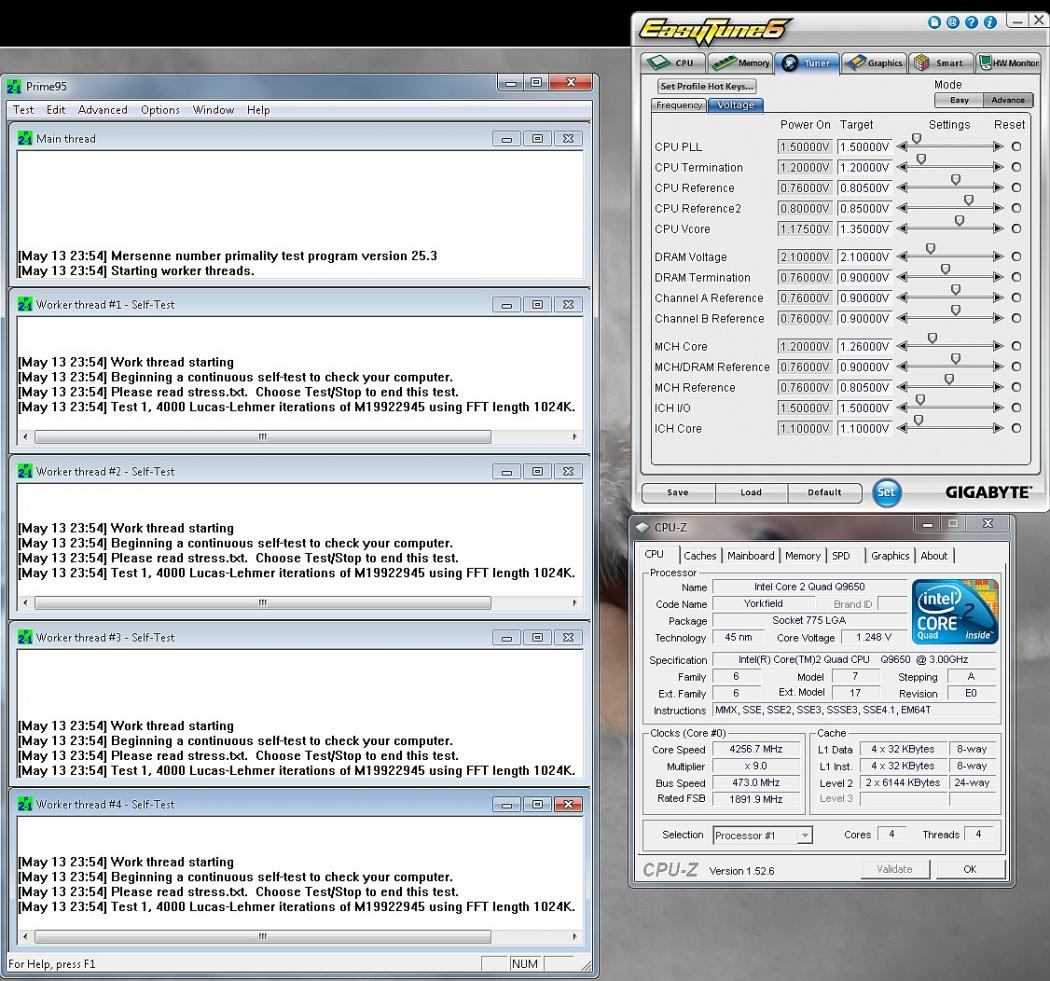1050x981 pixels.
Task: Click the DRAM Voltage slider handle
Action: [x=930, y=249]
